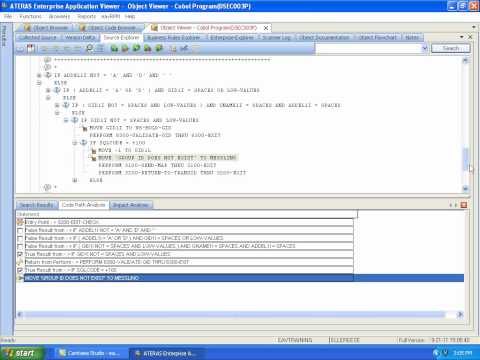
Task: Collapse the IF GIDII NOT = SPACES AND LOW-VALUES node
Action: tap(66, 120)
